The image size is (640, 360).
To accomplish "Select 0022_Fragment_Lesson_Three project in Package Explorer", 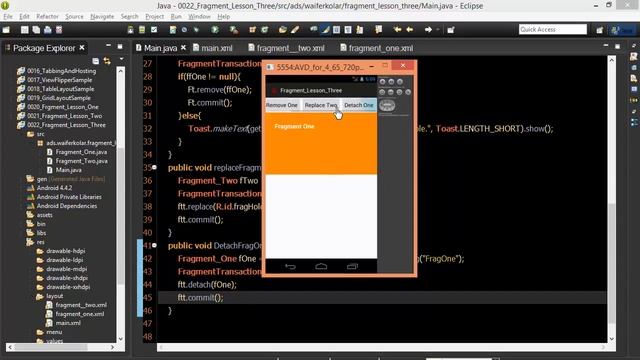I will [62, 125].
